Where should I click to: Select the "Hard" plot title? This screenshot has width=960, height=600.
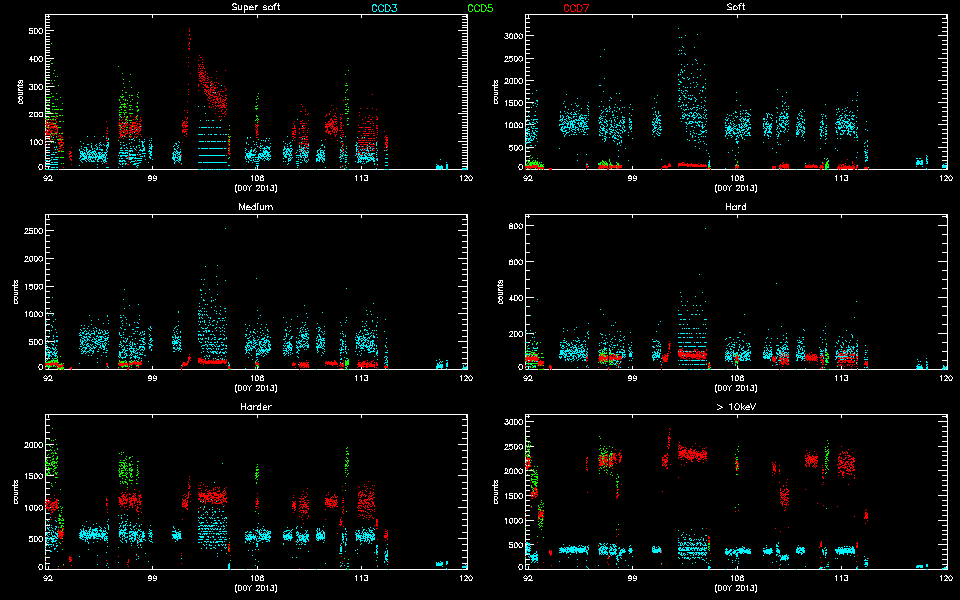point(735,207)
